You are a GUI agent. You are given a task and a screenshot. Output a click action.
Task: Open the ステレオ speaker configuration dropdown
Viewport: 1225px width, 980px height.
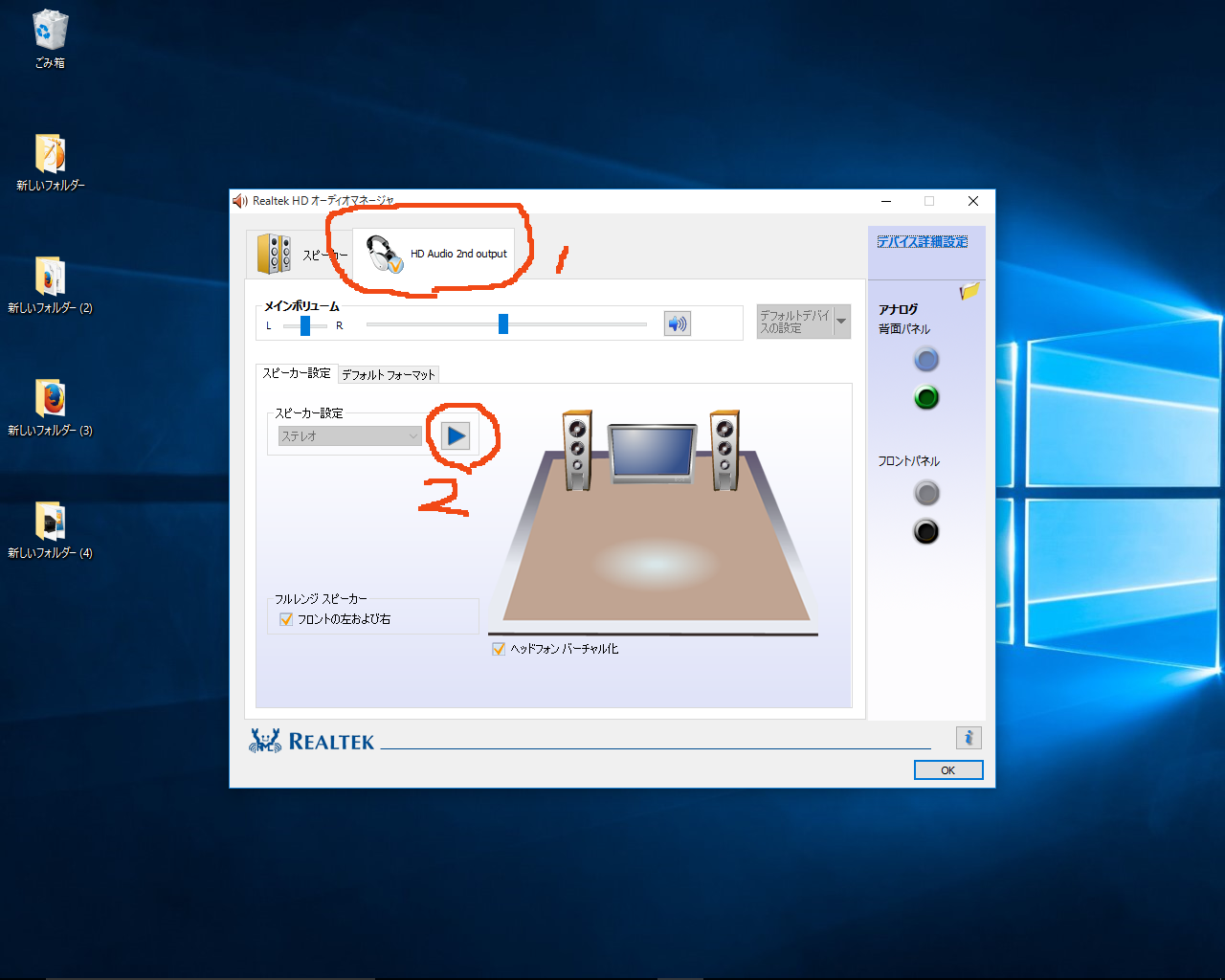(x=349, y=435)
